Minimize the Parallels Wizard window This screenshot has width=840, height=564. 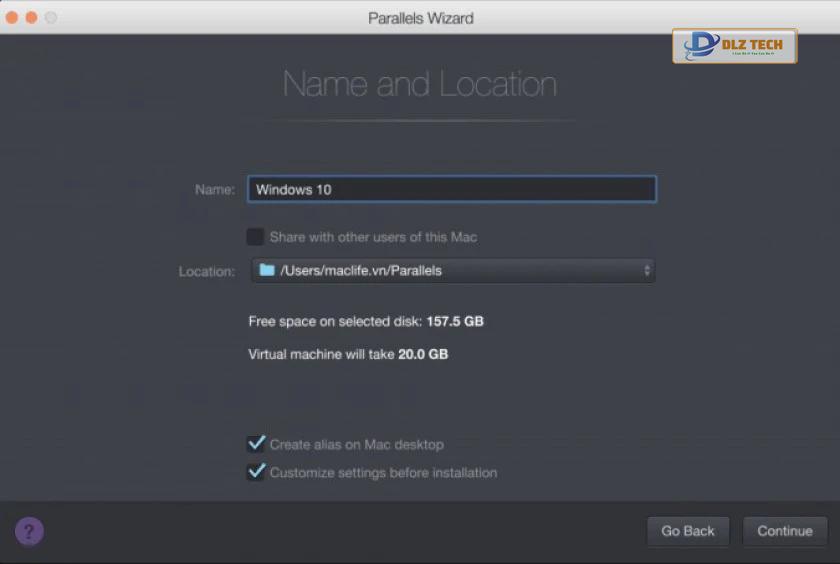tap(32, 18)
